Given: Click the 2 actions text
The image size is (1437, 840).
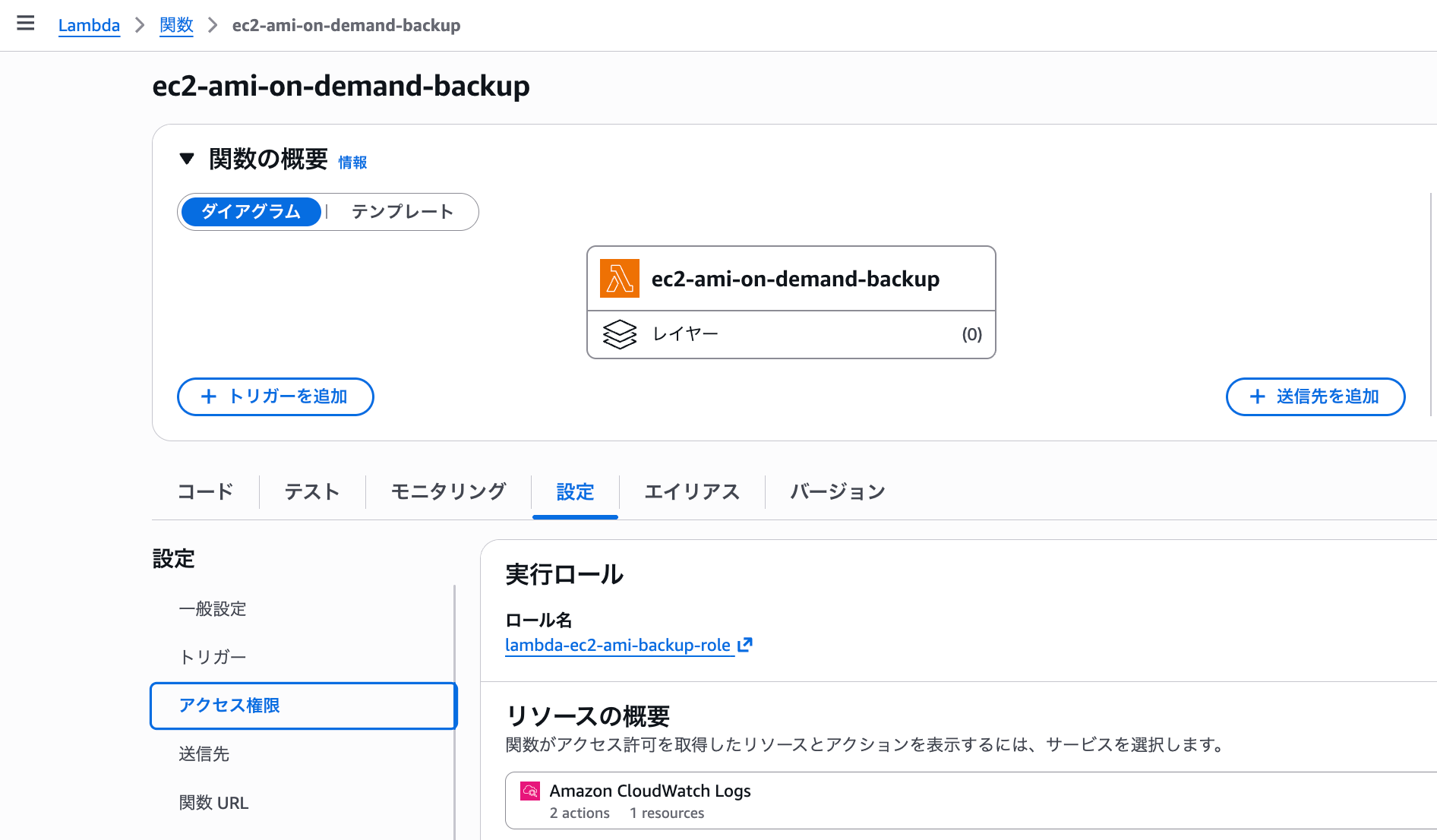Looking at the screenshot, I should 580,813.
